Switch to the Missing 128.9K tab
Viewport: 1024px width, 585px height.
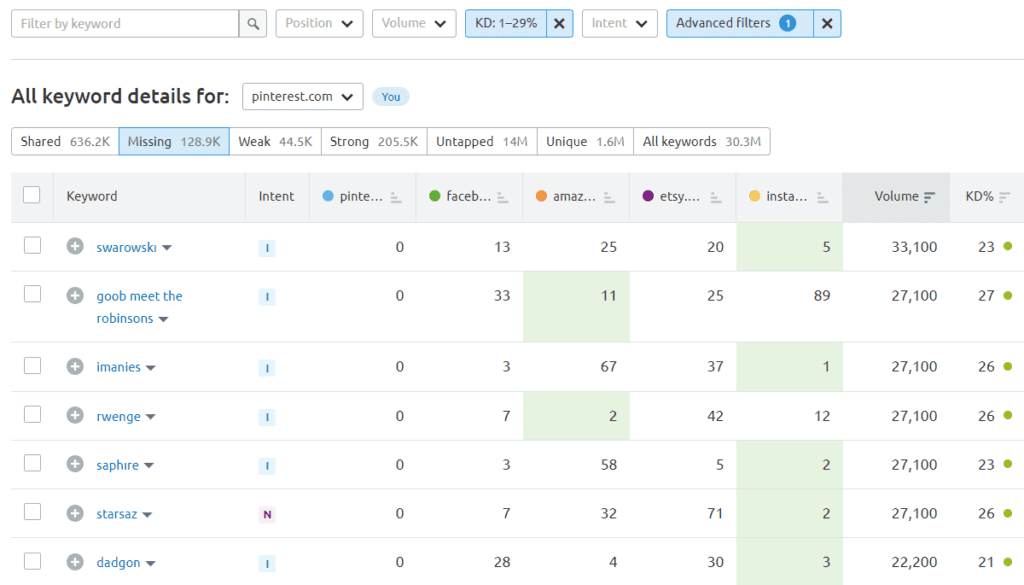click(174, 142)
